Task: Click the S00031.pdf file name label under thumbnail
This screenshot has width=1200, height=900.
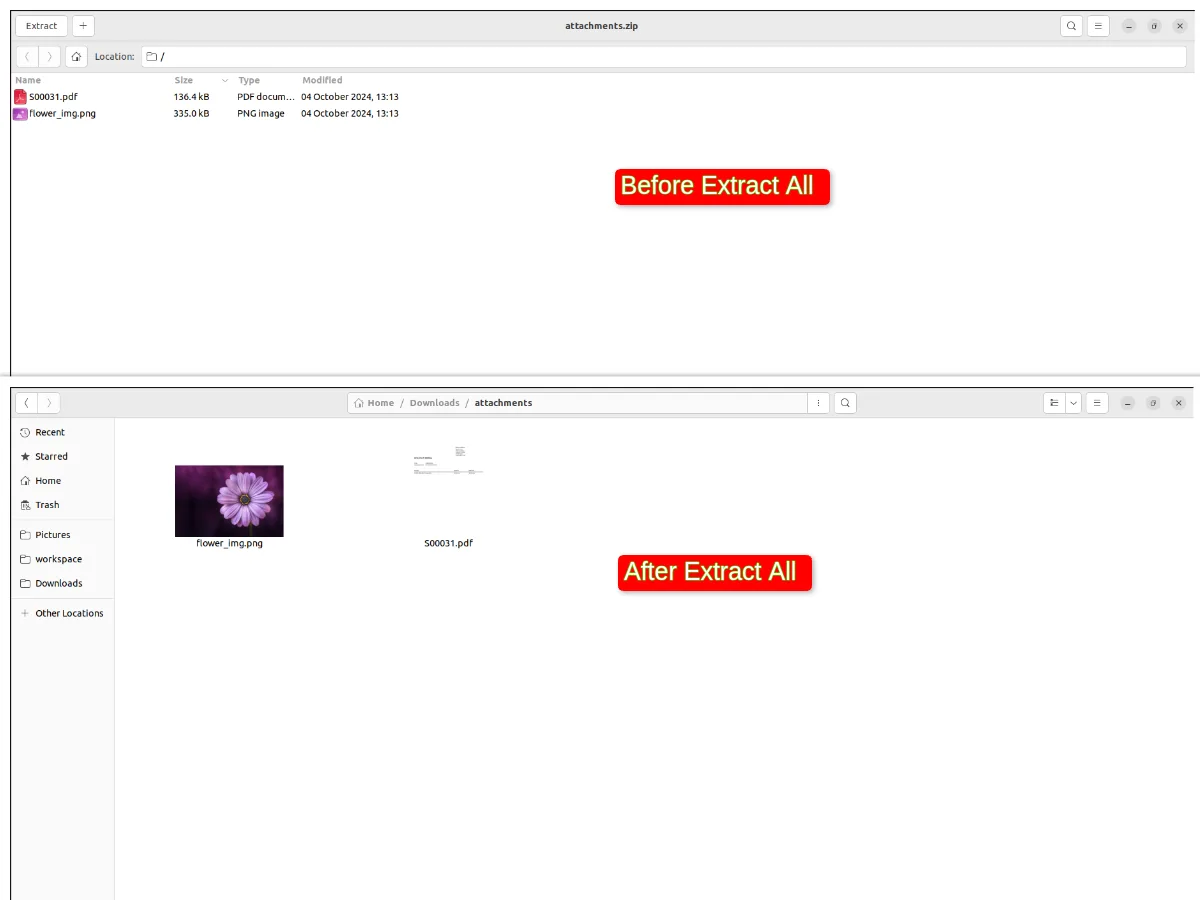Action: click(x=448, y=543)
